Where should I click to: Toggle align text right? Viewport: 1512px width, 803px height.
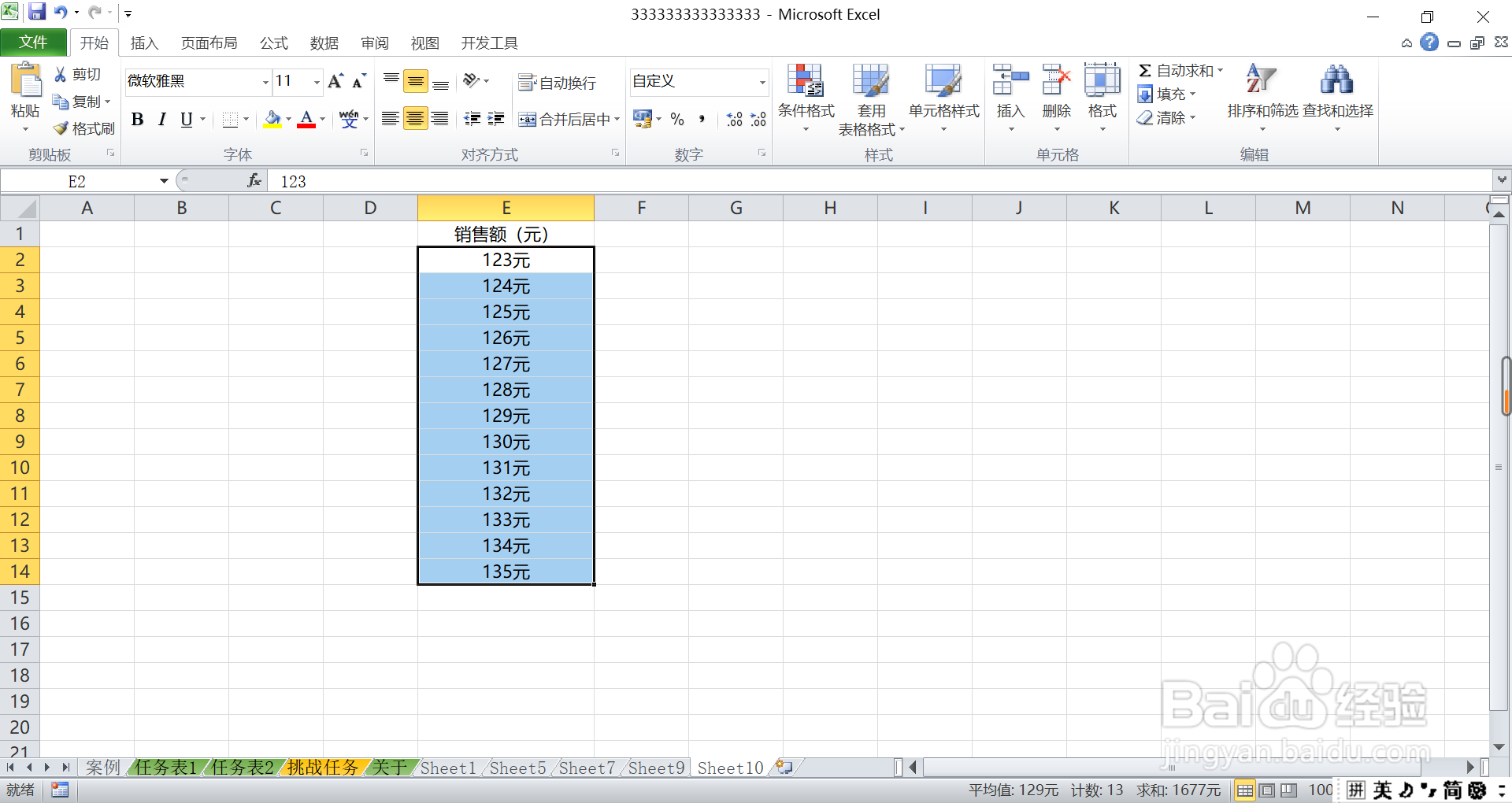click(x=440, y=119)
